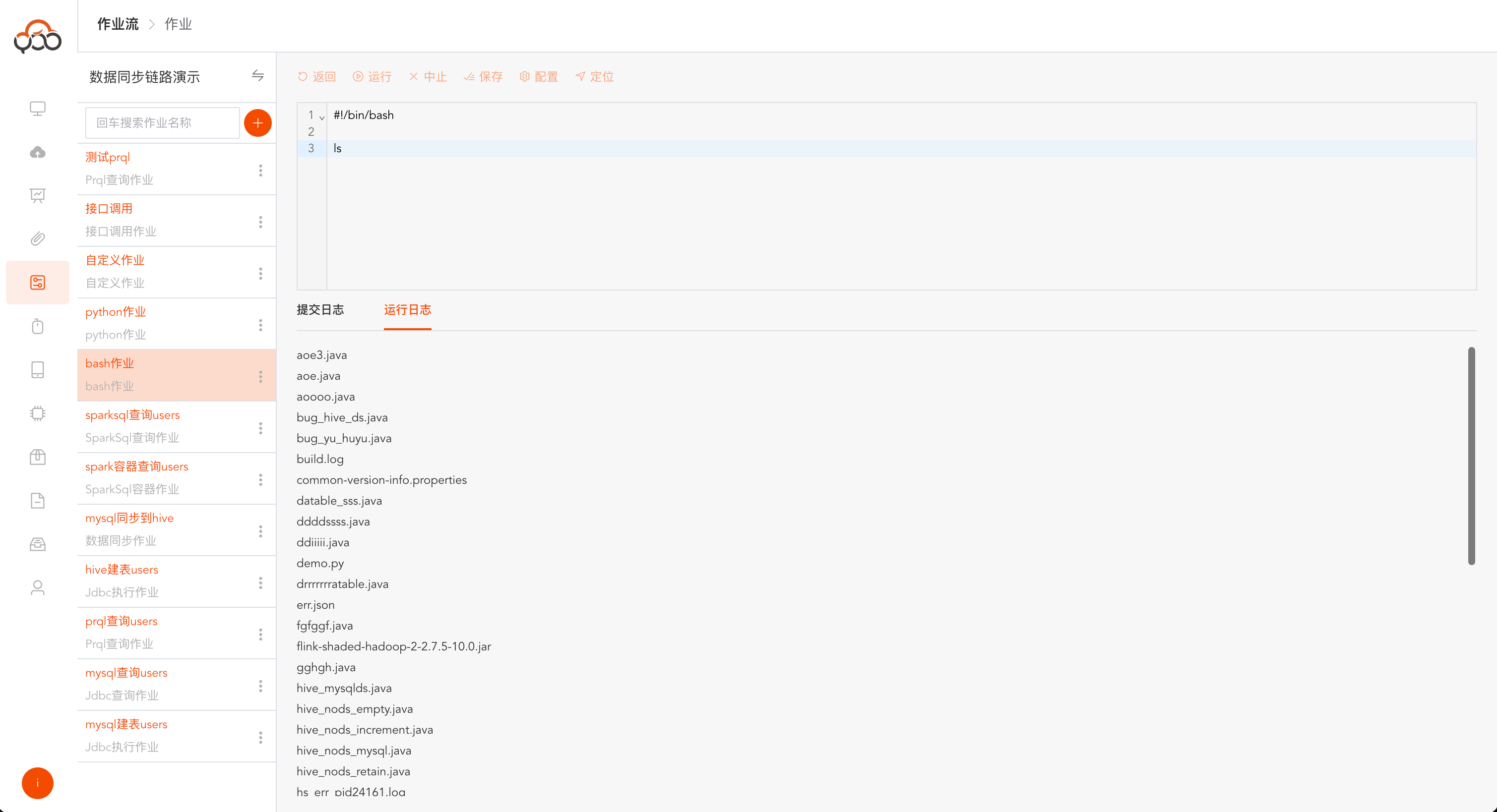Switch to 提交日志 tab
The width and height of the screenshot is (1497, 812).
(320, 310)
